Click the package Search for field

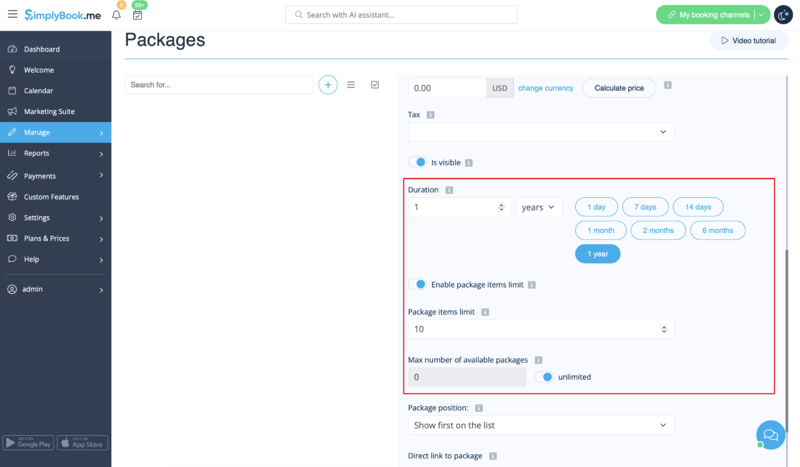218,85
